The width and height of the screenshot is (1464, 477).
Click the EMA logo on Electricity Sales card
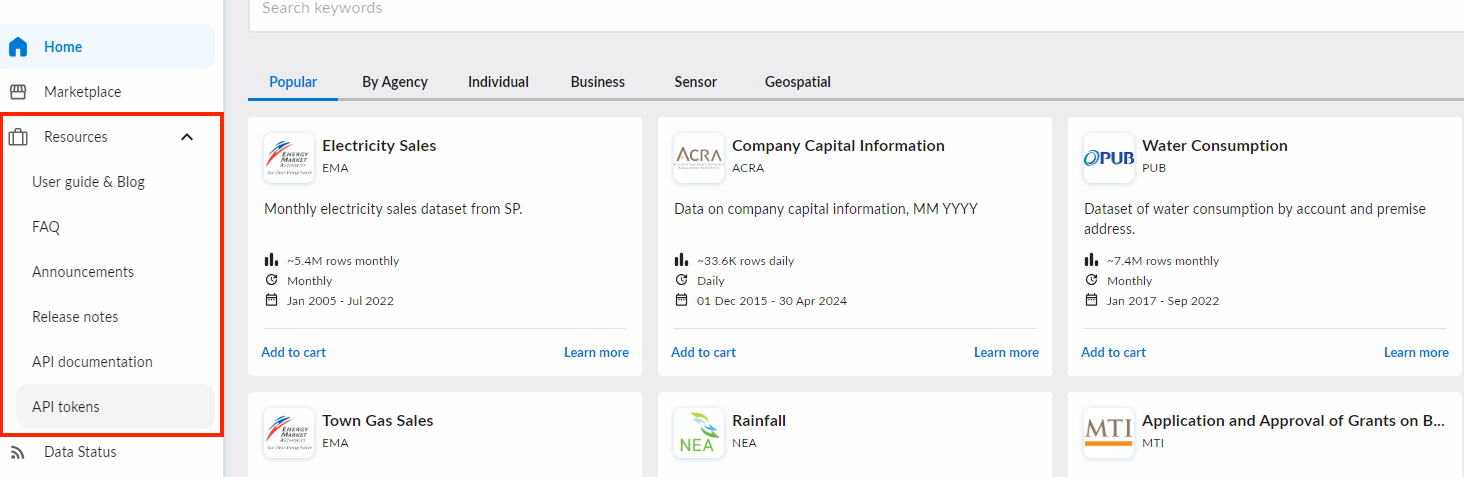point(289,158)
